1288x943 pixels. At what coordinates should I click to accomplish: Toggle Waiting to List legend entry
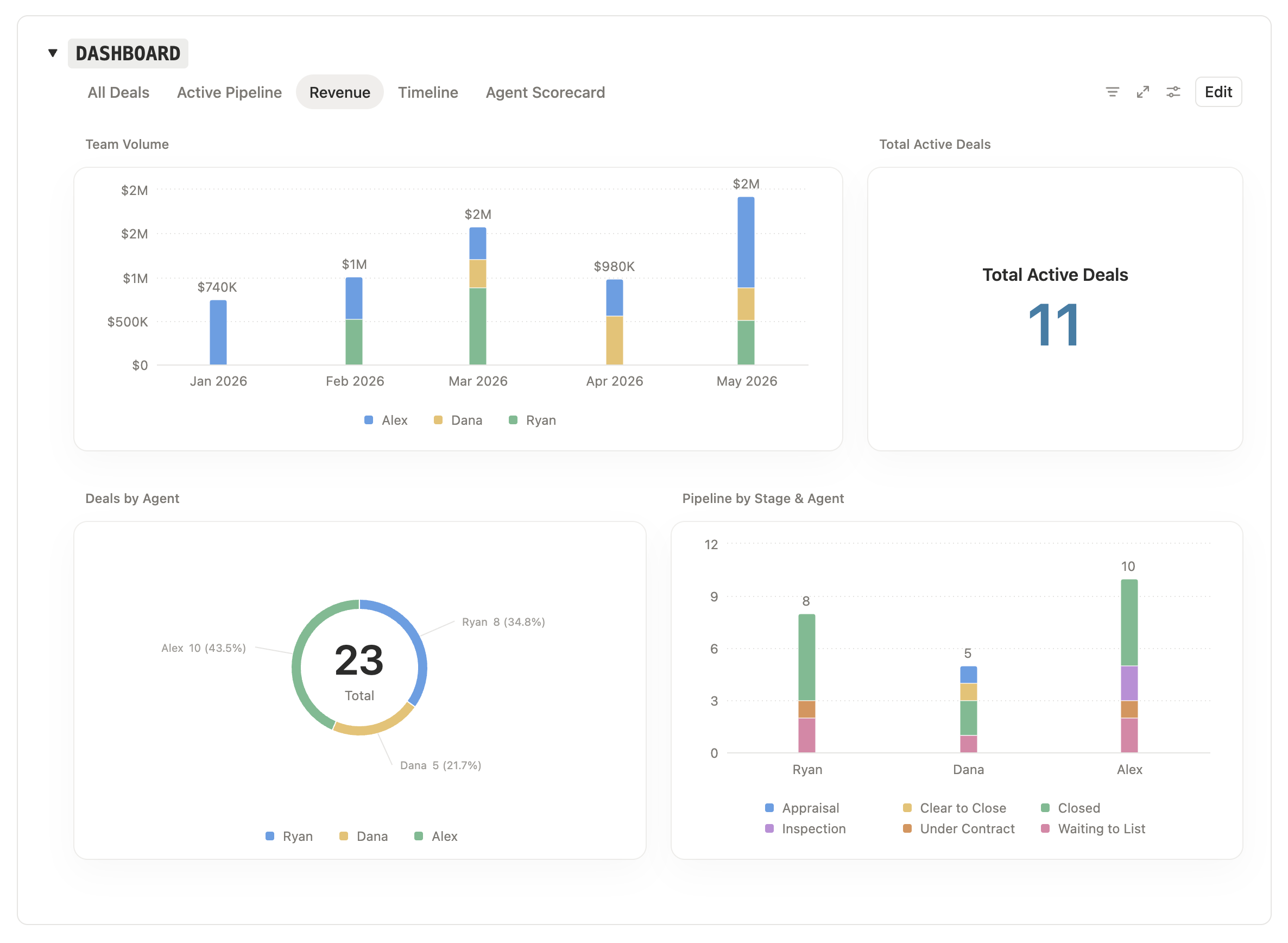[x=1093, y=828]
